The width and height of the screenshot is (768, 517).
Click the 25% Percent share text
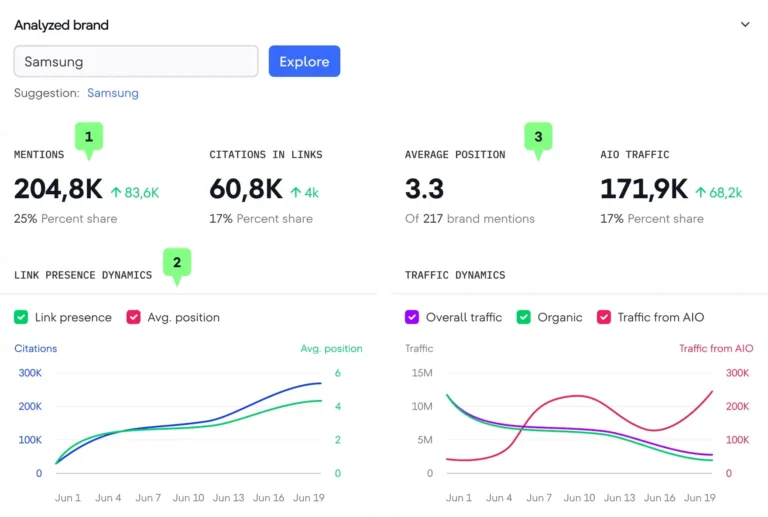(66, 219)
